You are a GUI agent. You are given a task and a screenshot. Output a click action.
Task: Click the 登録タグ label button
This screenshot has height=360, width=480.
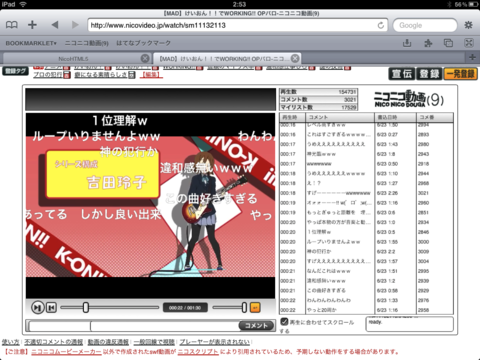15,71
